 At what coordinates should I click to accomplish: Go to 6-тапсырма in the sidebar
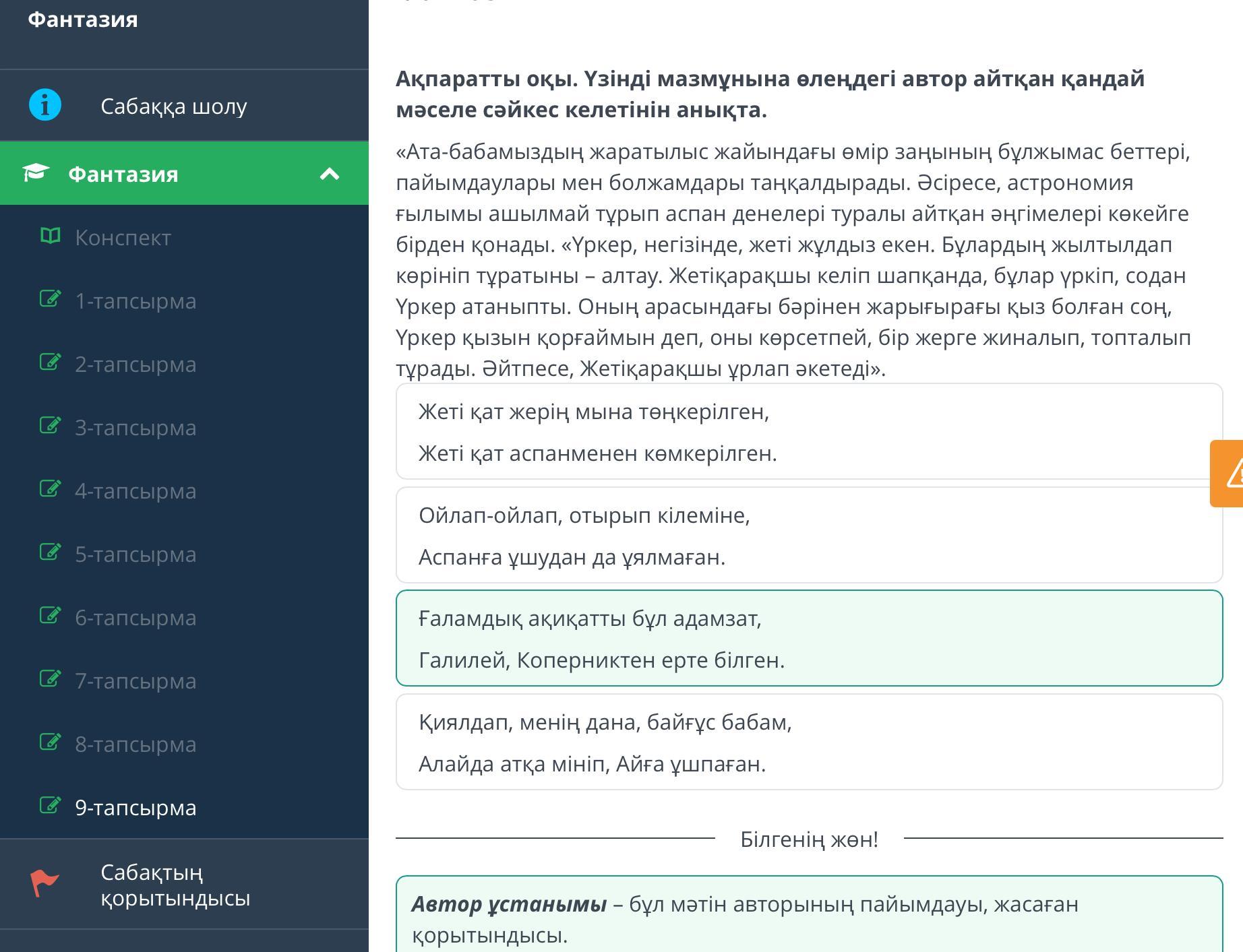135,618
